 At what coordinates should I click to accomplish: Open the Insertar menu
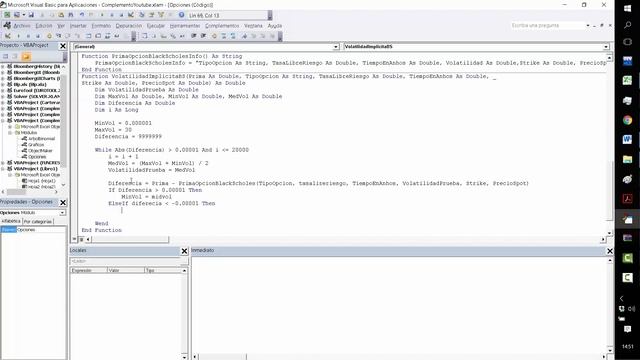(x=78, y=26)
